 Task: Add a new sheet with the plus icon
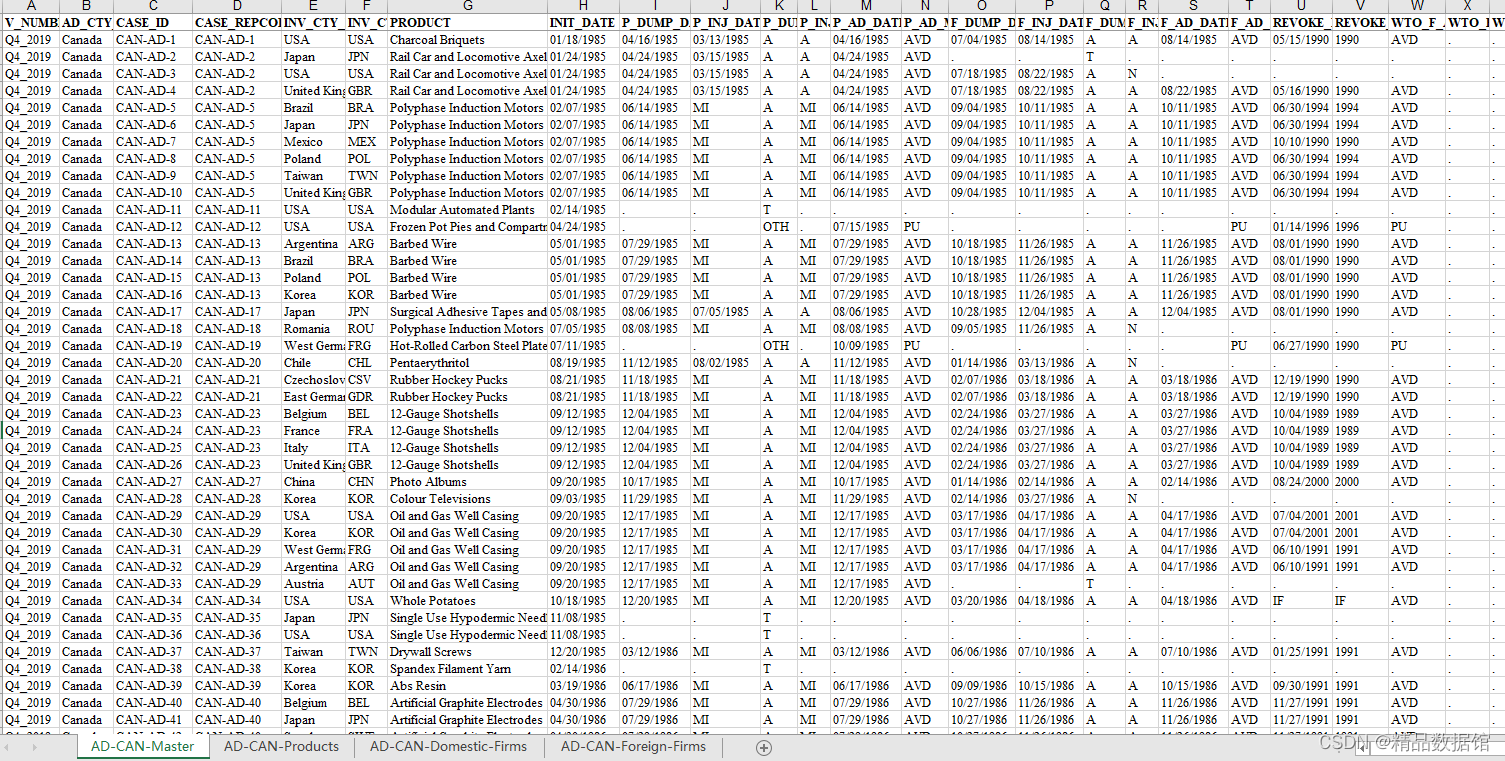coord(764,747)
